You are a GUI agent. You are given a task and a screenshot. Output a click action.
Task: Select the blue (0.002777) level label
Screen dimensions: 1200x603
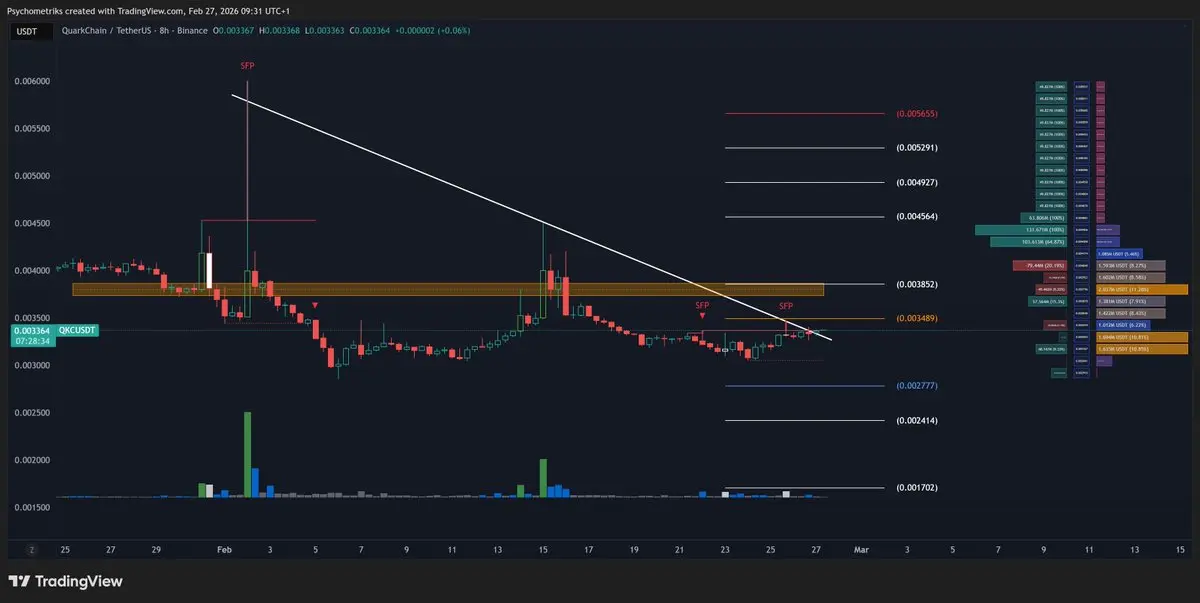916,386
